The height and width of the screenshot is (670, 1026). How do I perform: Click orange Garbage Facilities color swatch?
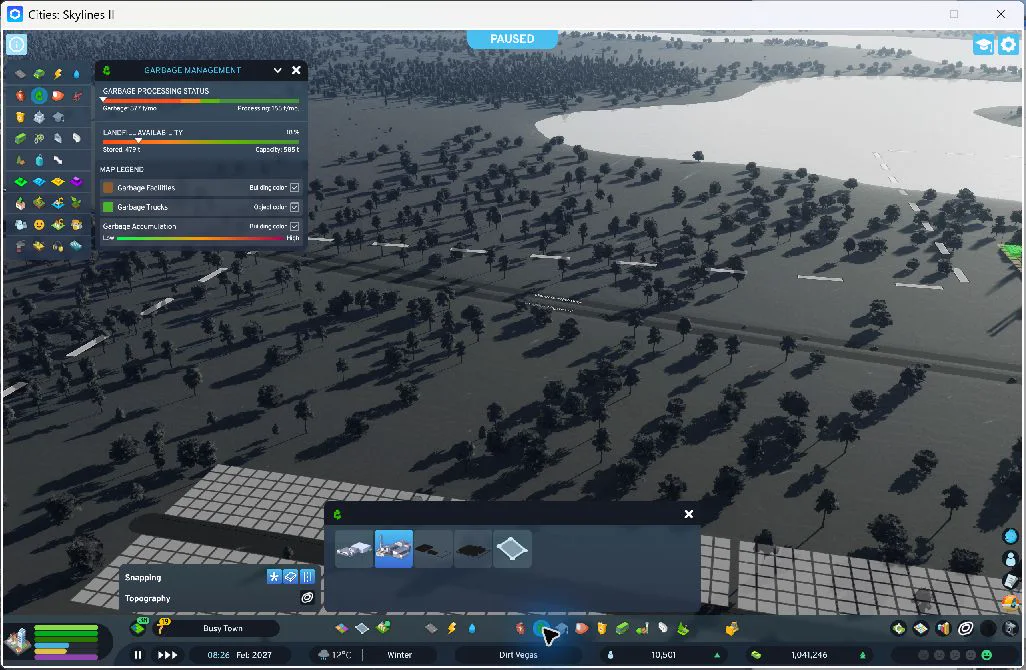pos(108,188)
